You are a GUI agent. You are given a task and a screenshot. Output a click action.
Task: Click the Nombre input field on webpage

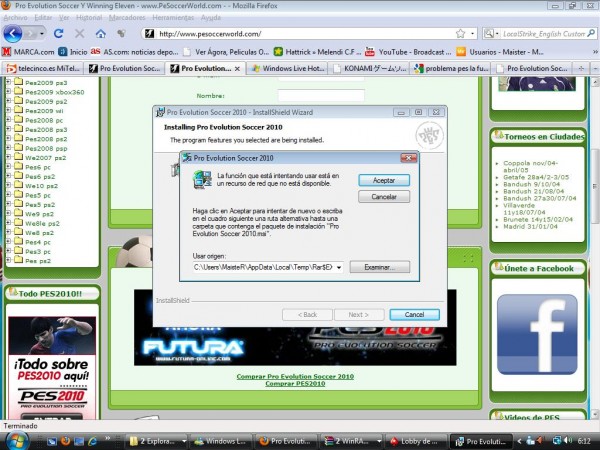coord(321,95)
